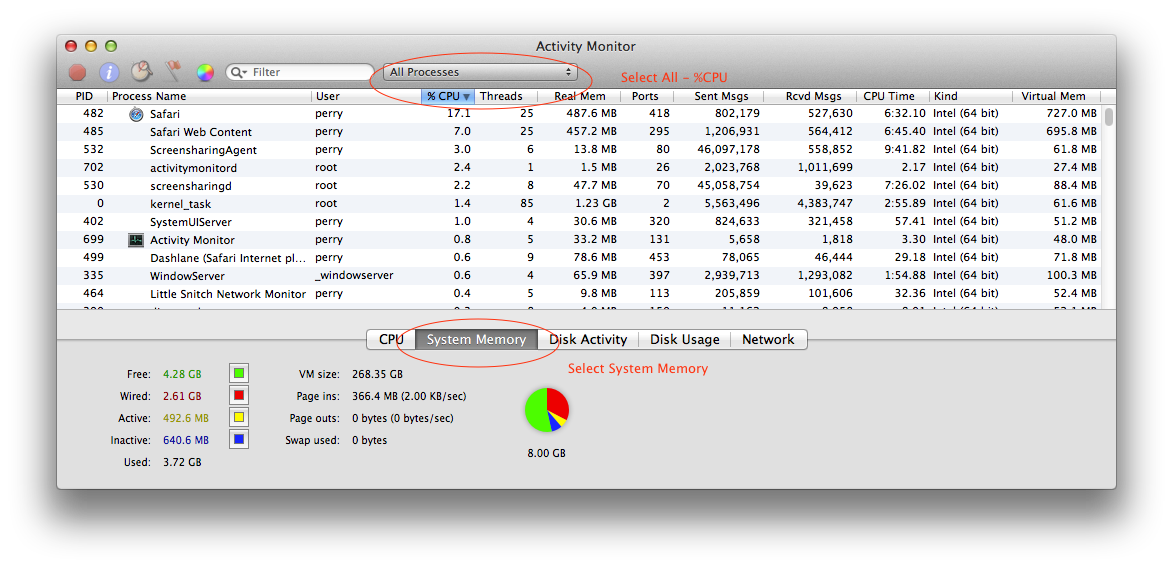This screenshot has height=568, width=1173.
Task: Open the color wheel toolbar icon
Action: tap(205, 73)
